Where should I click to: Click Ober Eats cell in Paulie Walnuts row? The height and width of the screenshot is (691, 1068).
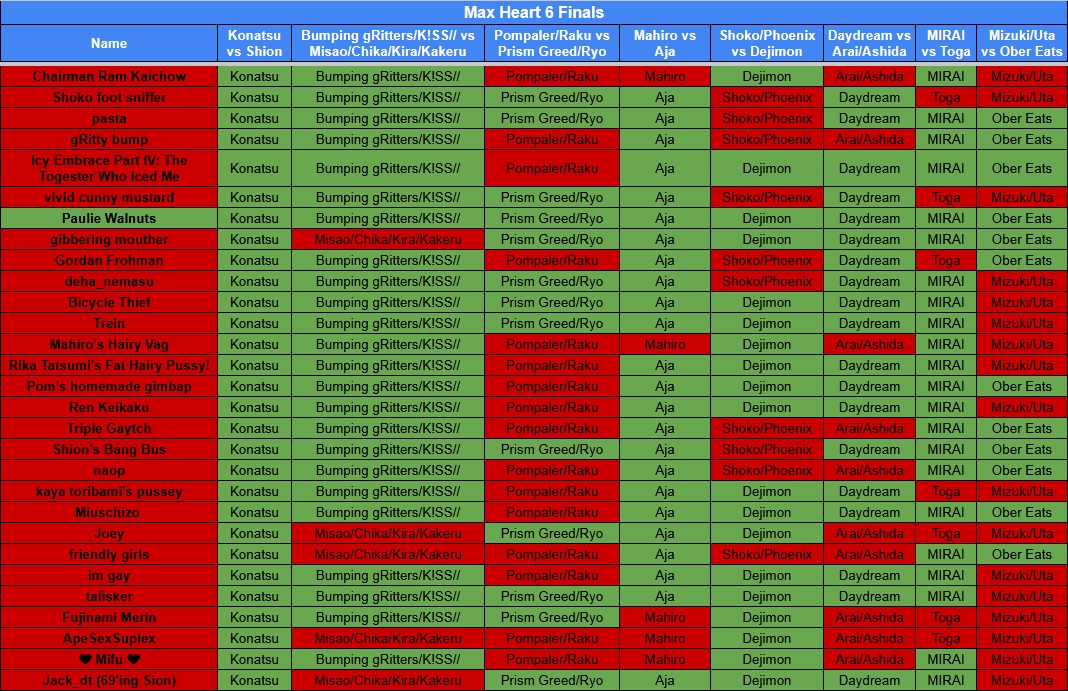[x=1022, y=219]
